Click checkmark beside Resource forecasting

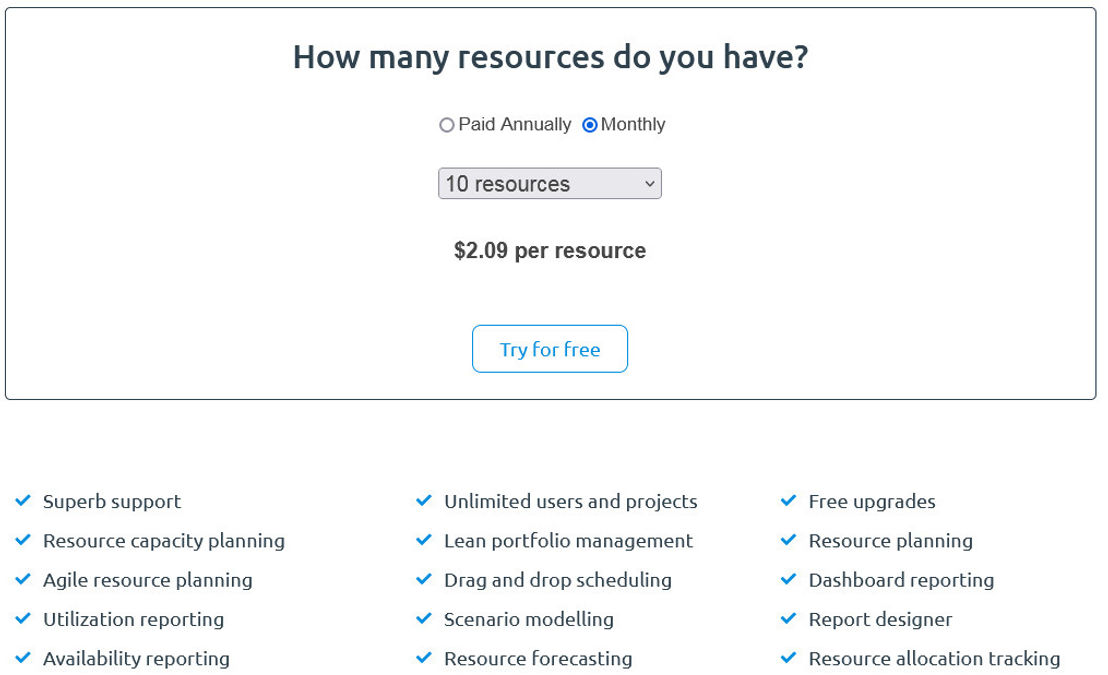pos(424,658)
